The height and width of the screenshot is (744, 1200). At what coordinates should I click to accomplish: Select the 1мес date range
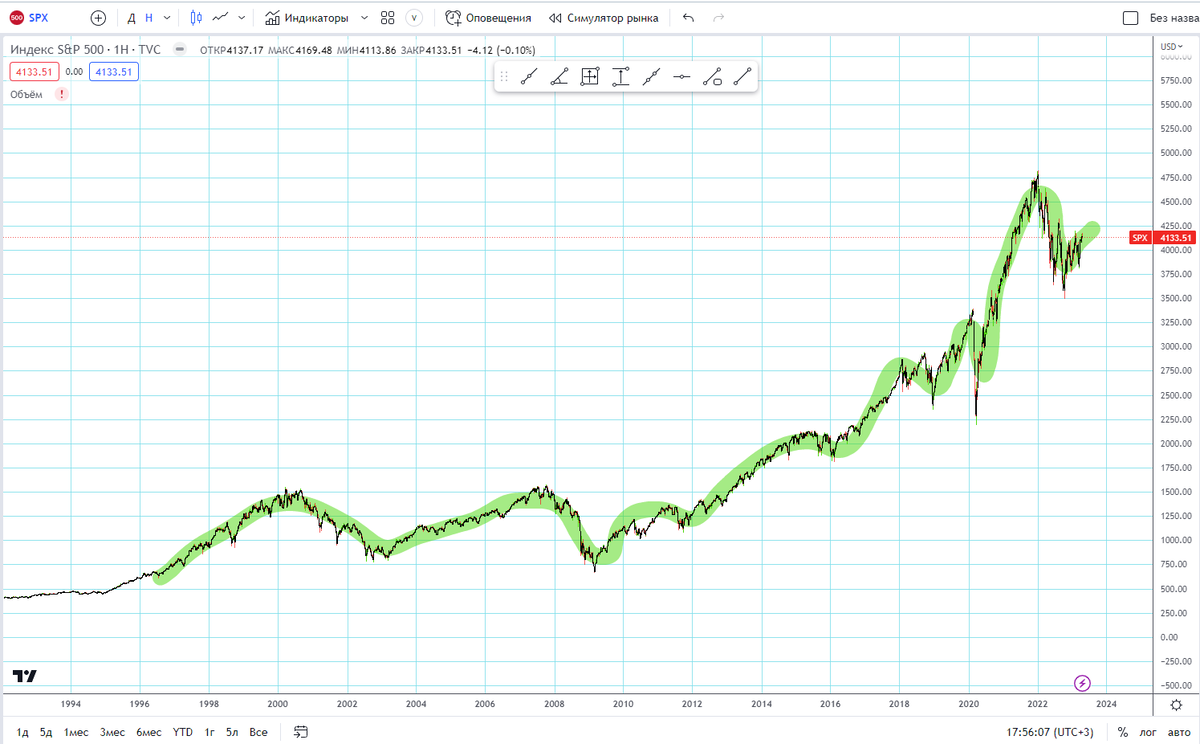tap(76, 732)
